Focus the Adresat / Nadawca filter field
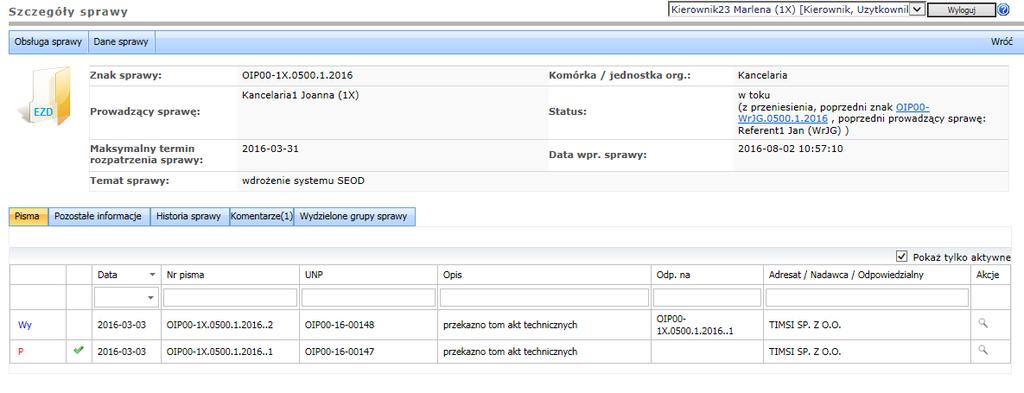The width and height of the screenshot is (1024, 393). (866, 298)
